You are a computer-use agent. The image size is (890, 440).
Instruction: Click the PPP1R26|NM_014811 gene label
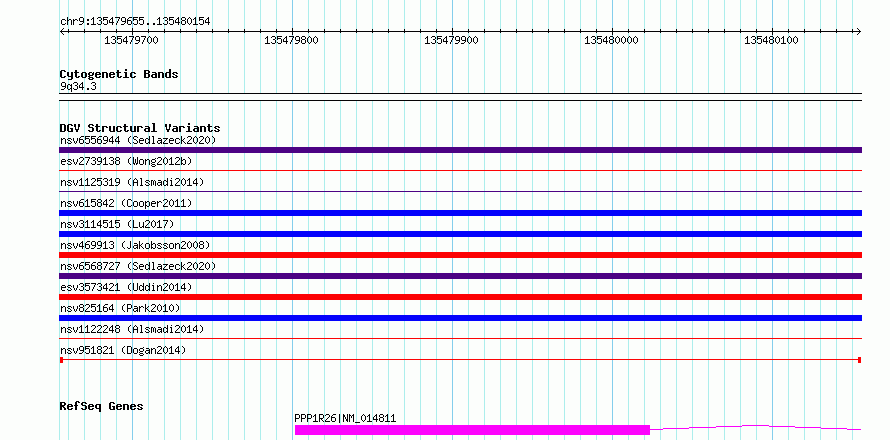tap(345, 418)
